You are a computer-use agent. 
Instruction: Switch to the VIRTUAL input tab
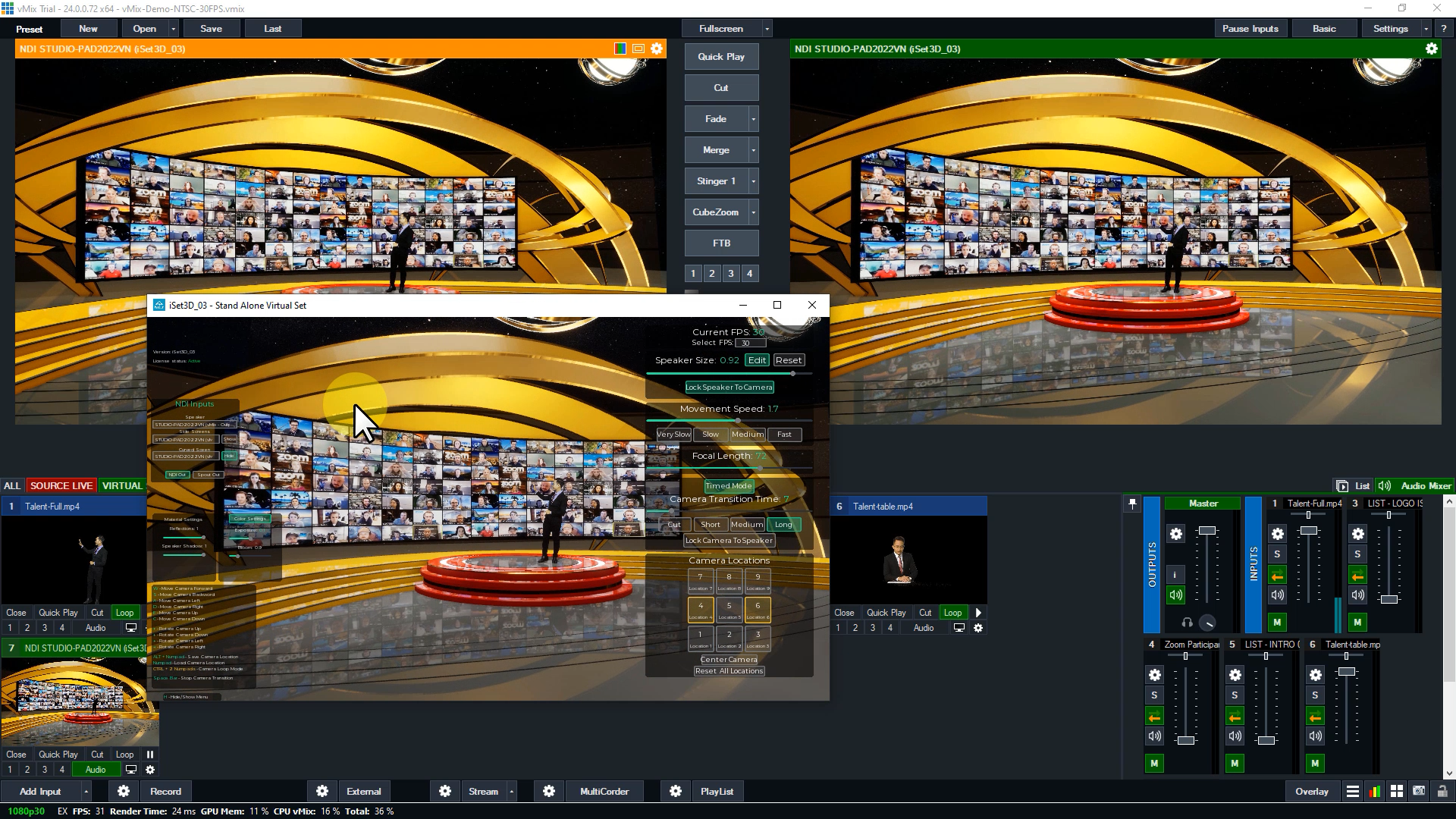122,485
